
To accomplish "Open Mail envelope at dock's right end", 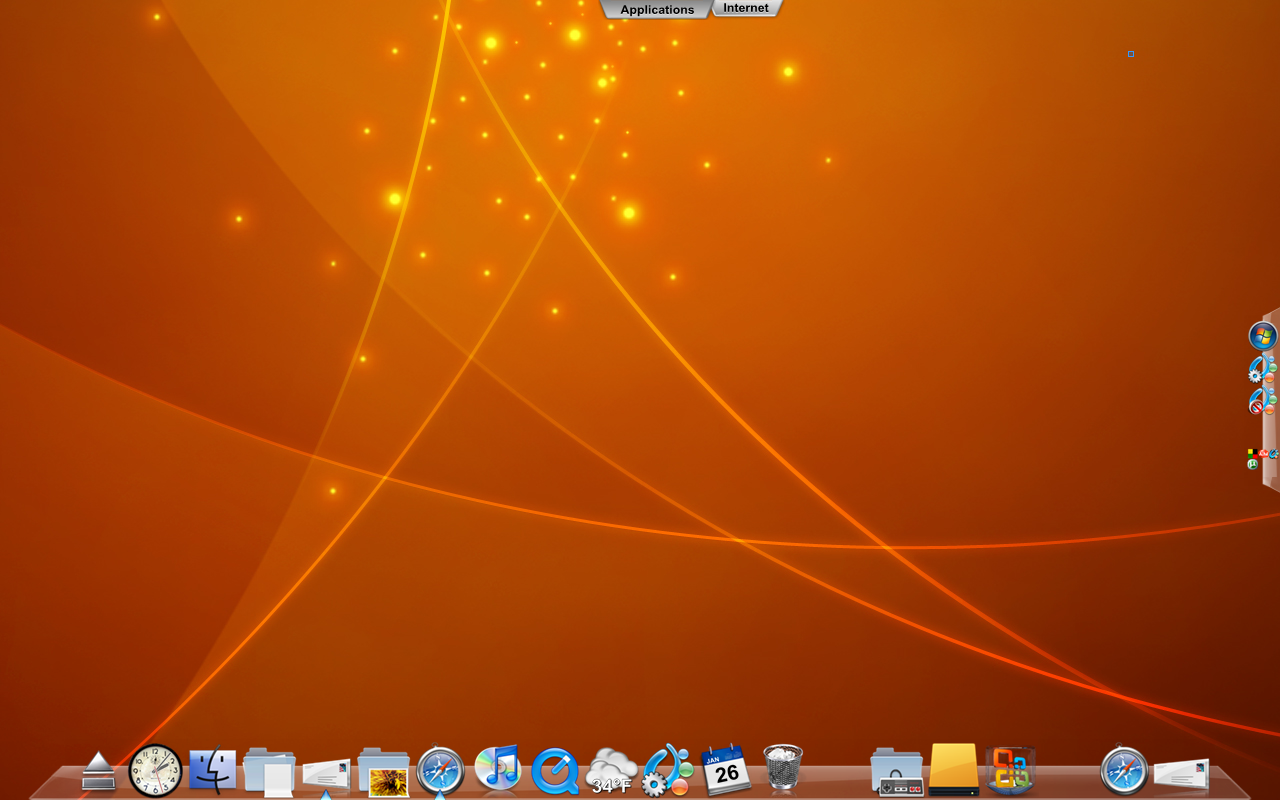I will (x=1181, y=773).
